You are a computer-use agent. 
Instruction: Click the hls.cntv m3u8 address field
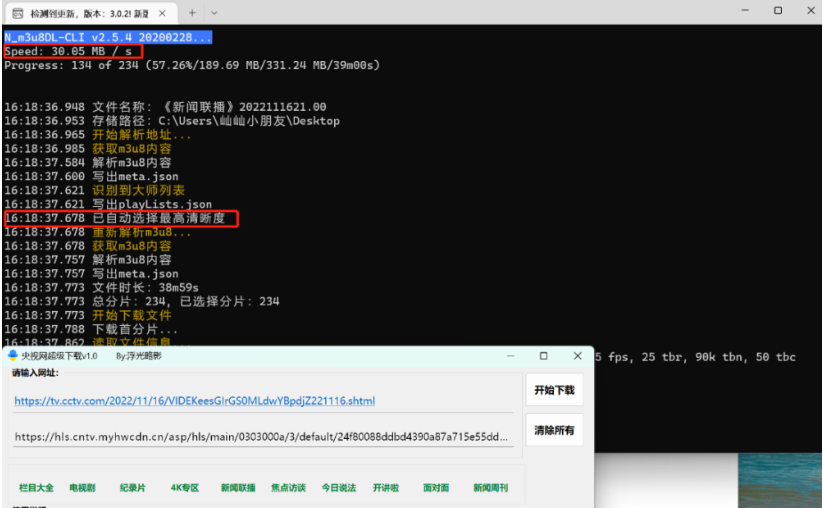(x=262, y=437)
